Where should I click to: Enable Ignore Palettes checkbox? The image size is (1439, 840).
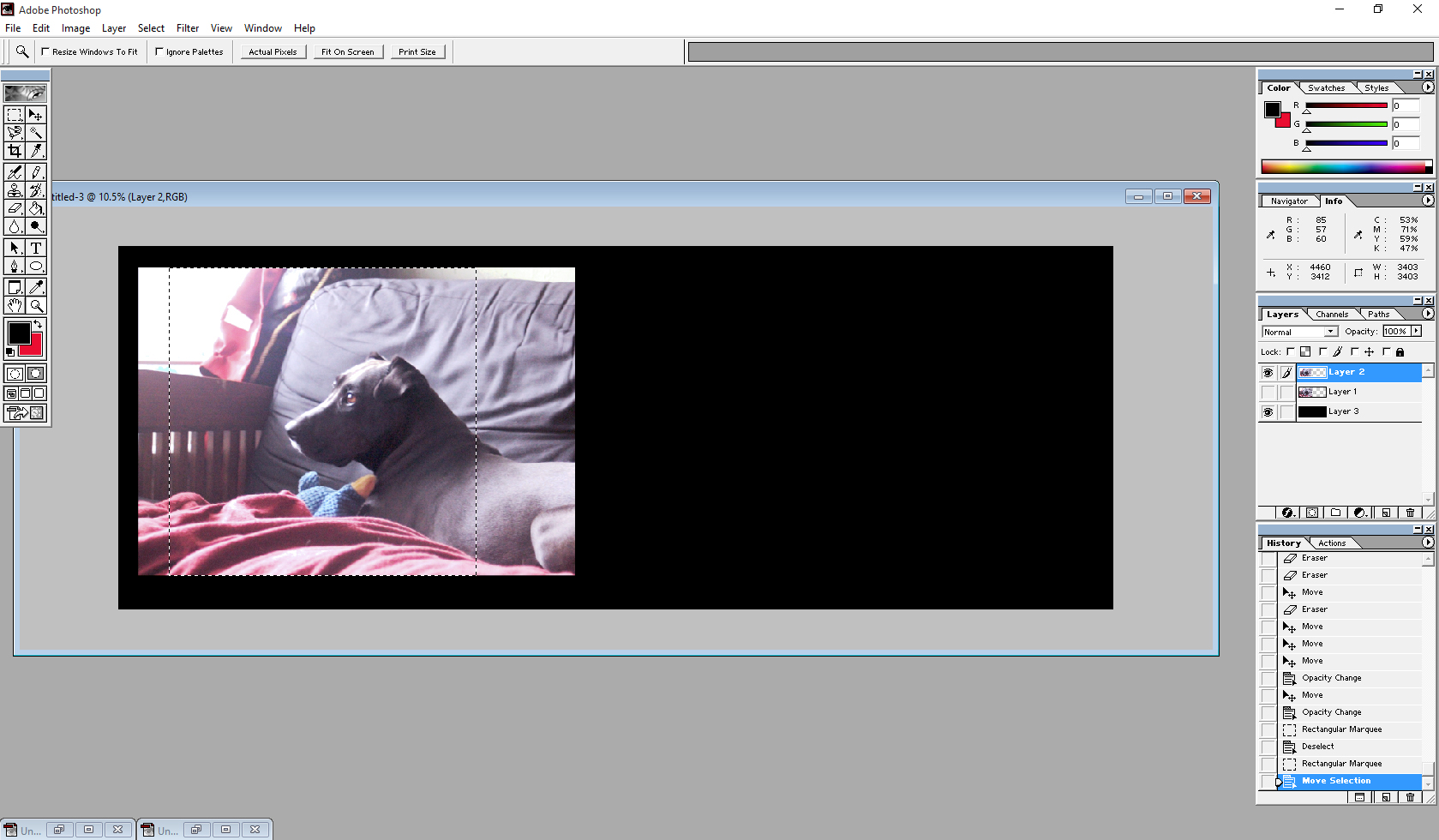tap(159, 51)
